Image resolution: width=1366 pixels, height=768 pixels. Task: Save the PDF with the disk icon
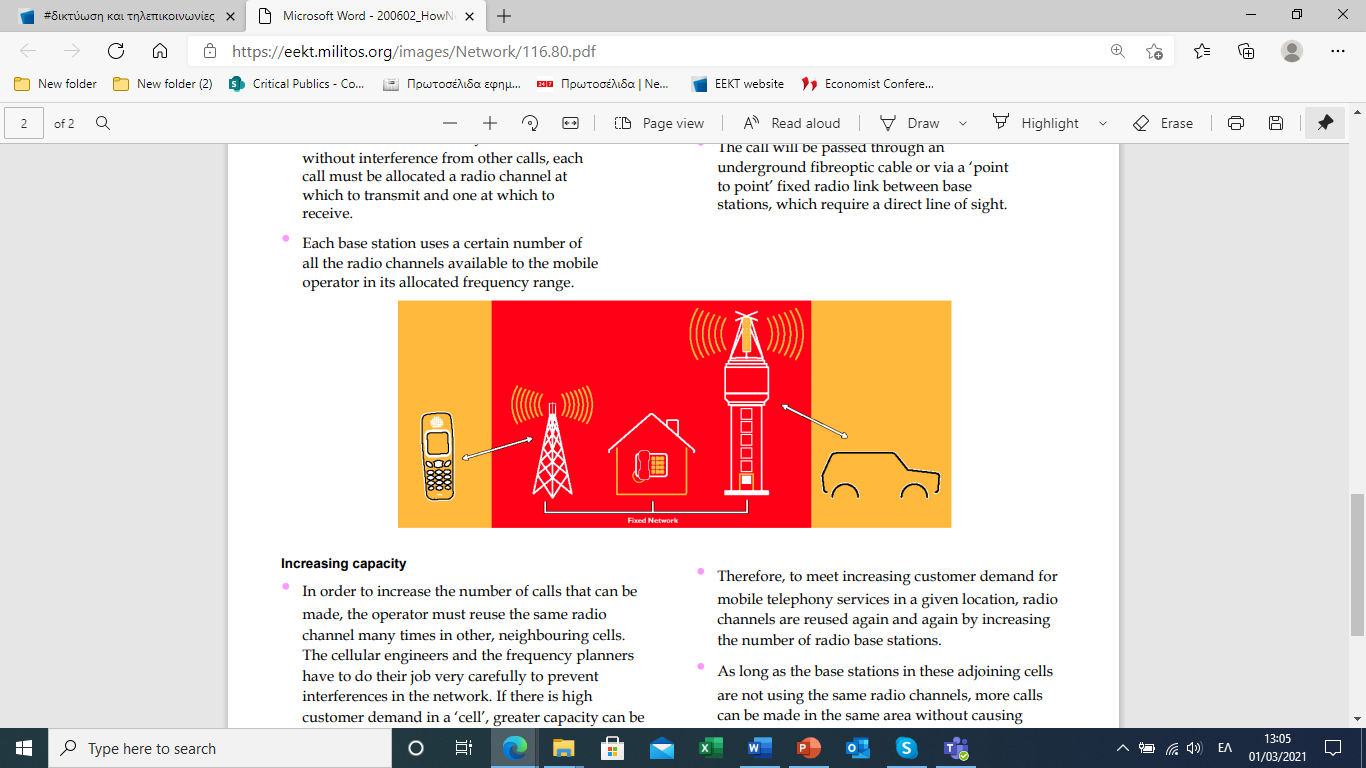pos(1276,123)
